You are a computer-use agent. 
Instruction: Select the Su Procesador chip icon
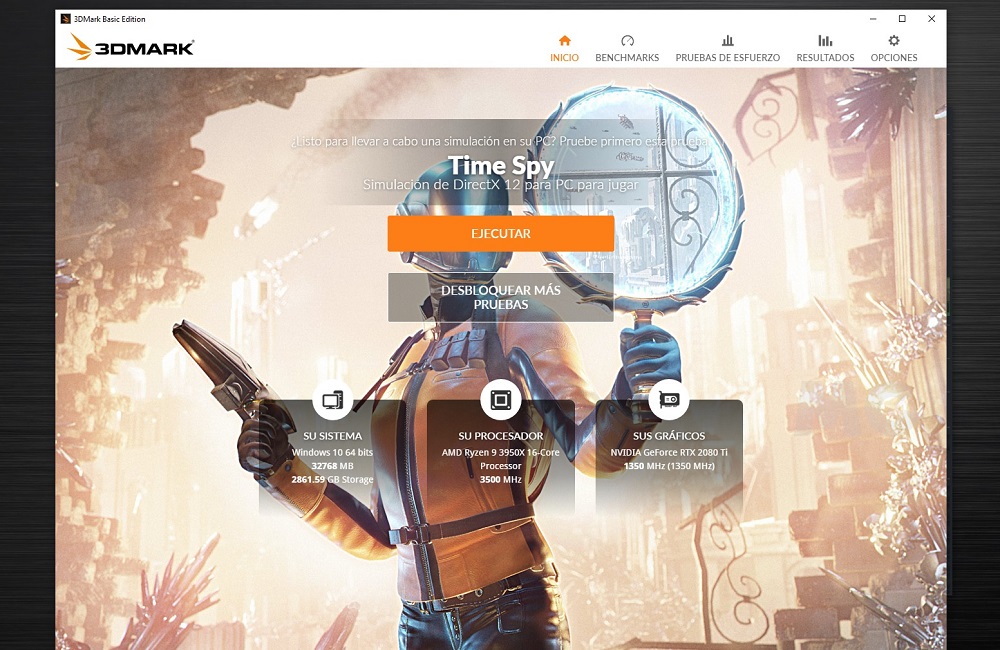(500, 400)
